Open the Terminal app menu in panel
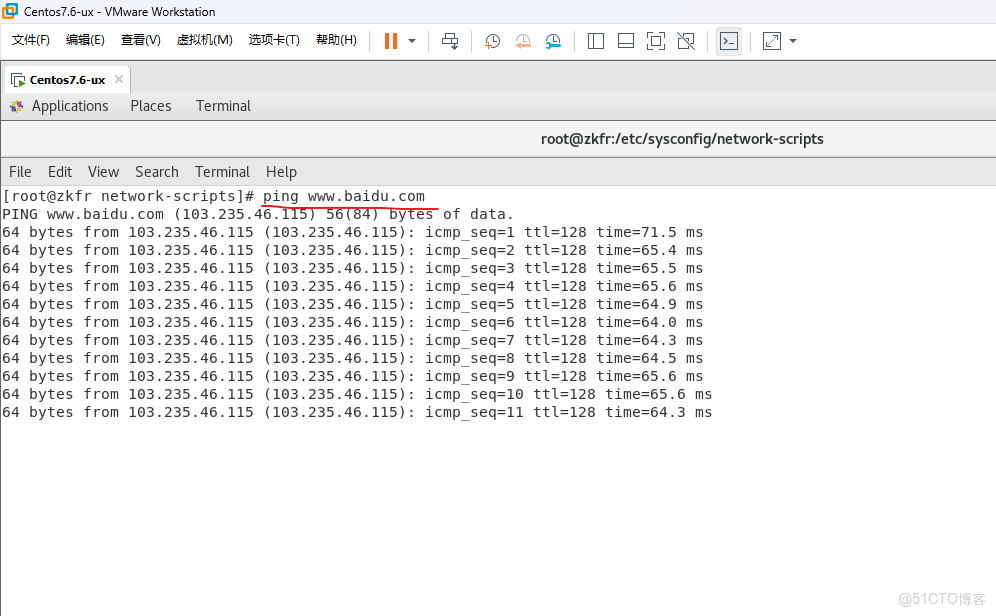 point(223,106)
